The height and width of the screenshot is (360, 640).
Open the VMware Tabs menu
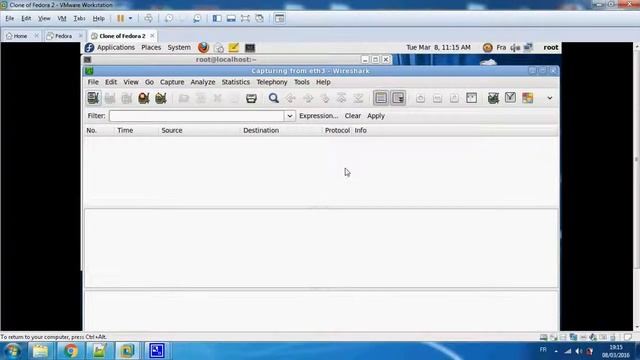pos(79,18)
